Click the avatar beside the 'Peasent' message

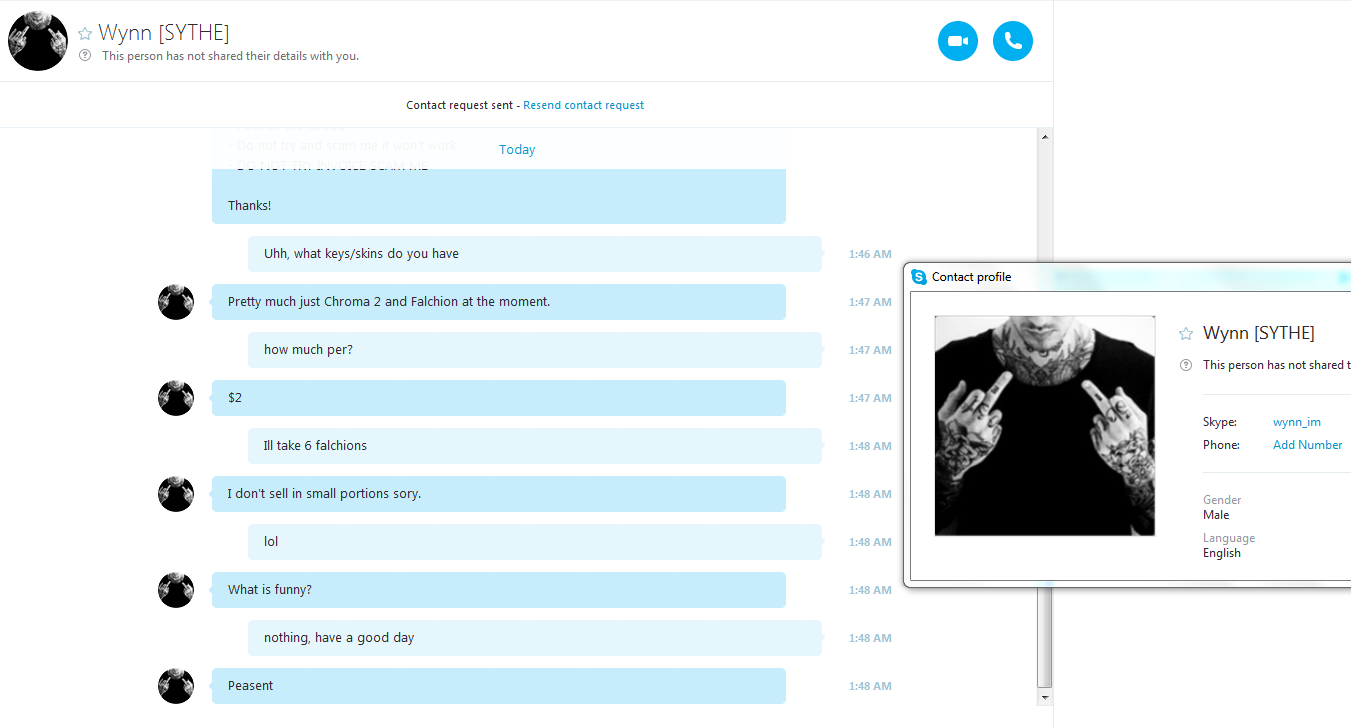tap(176, 686)
